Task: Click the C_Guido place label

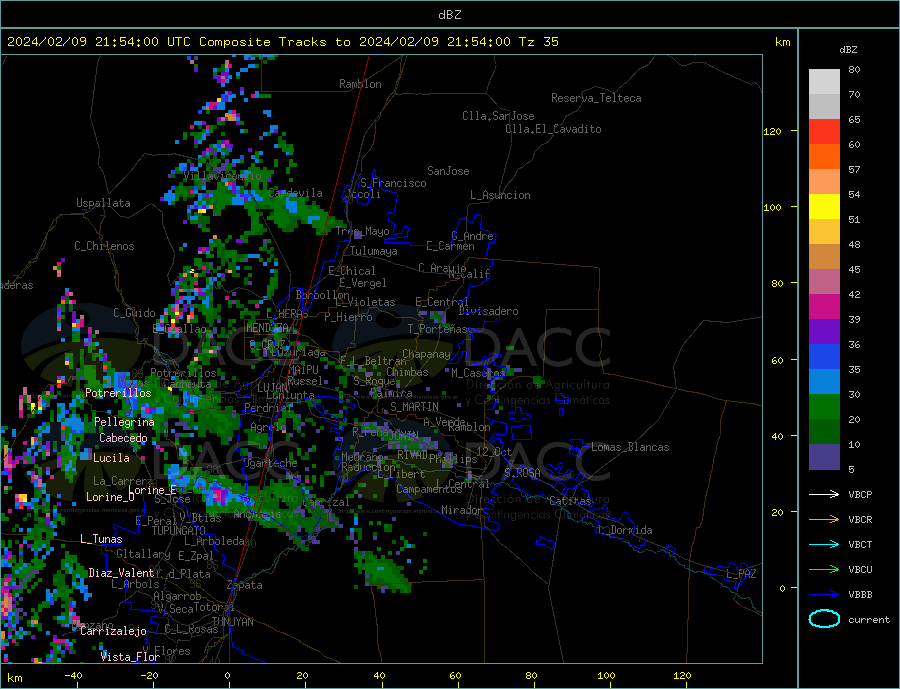Action: pyautogui.click(x=134, y=313)
